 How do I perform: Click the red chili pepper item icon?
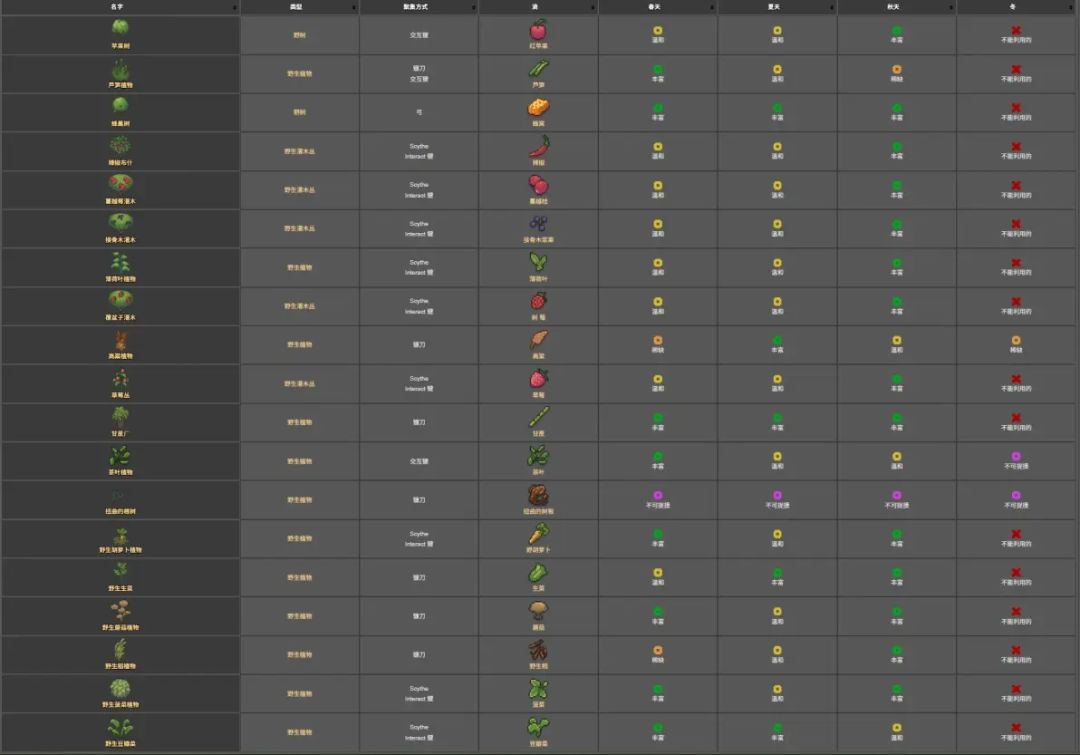tap(538, 146)
